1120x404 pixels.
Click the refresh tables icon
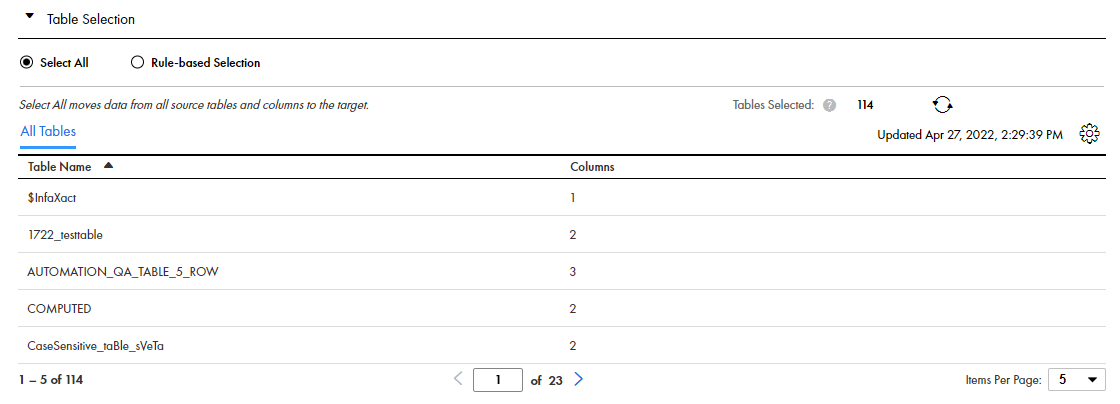click(943, 105)
